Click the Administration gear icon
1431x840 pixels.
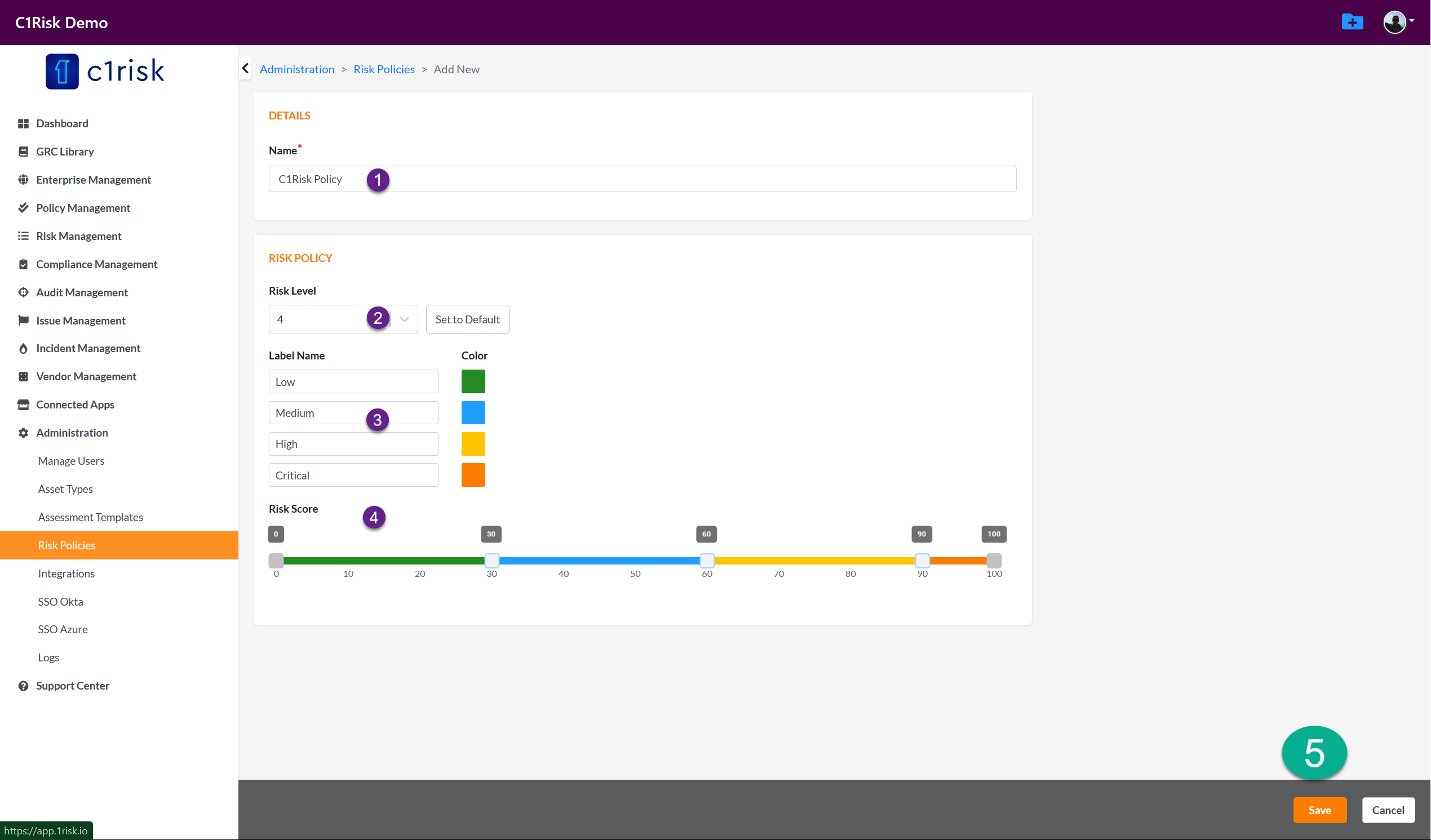click(23, 433)
